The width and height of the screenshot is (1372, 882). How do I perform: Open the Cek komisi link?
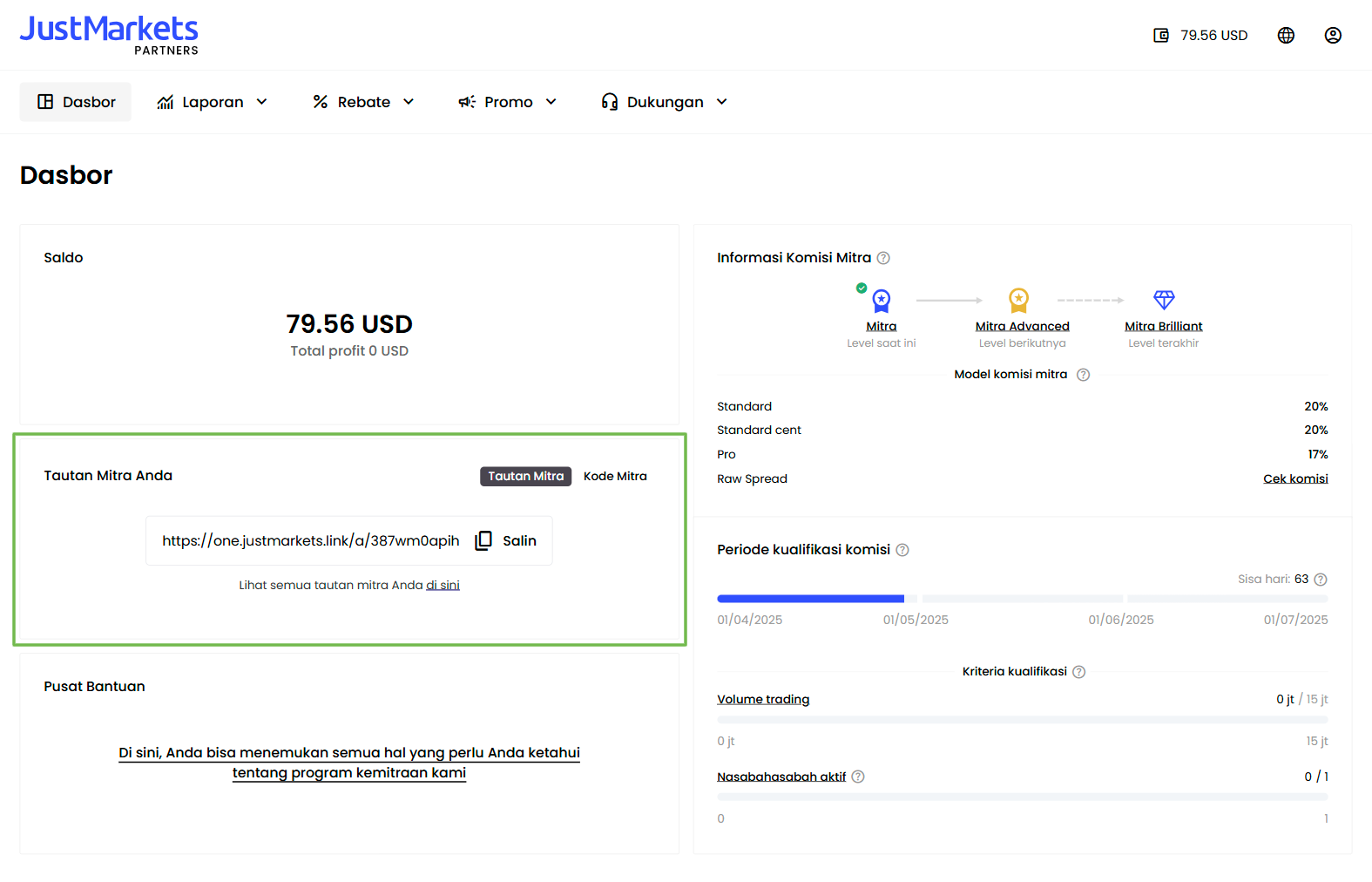(1295, 479)
